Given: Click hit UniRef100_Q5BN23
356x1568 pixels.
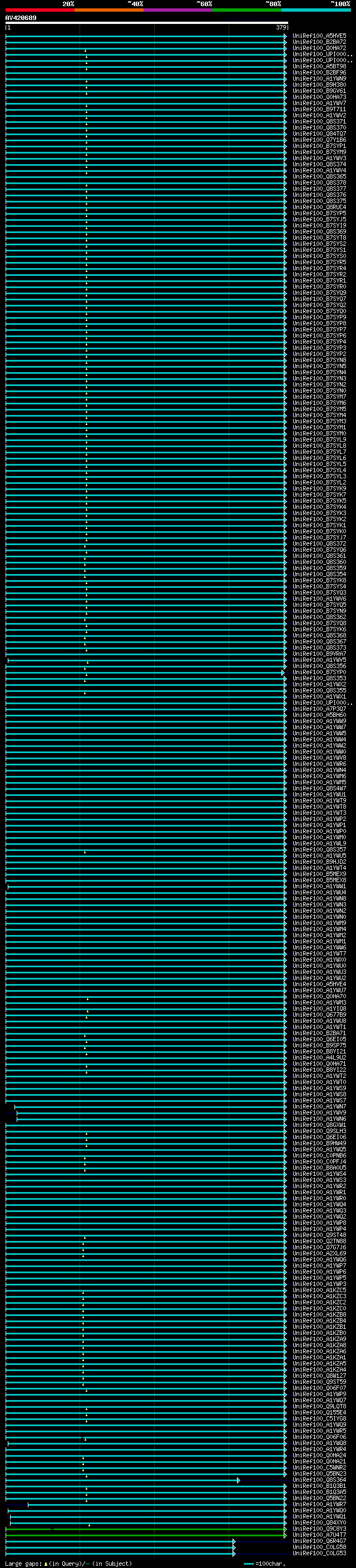Looking at the screenshot, I should (x=319, y=1473).
